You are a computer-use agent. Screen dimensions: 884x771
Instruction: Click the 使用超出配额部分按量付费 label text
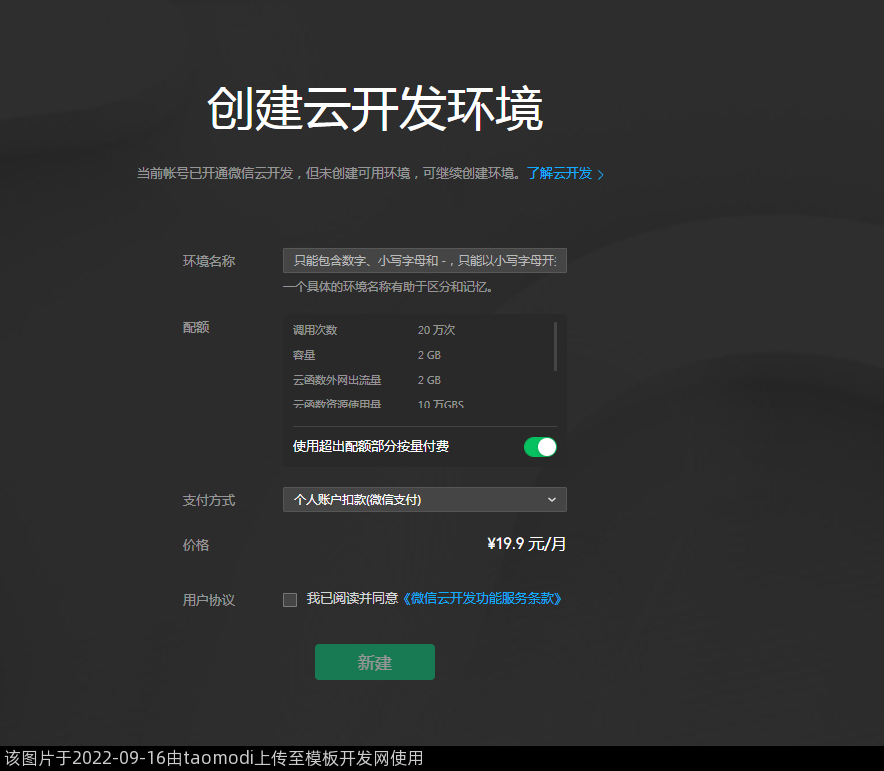[371, 446]
